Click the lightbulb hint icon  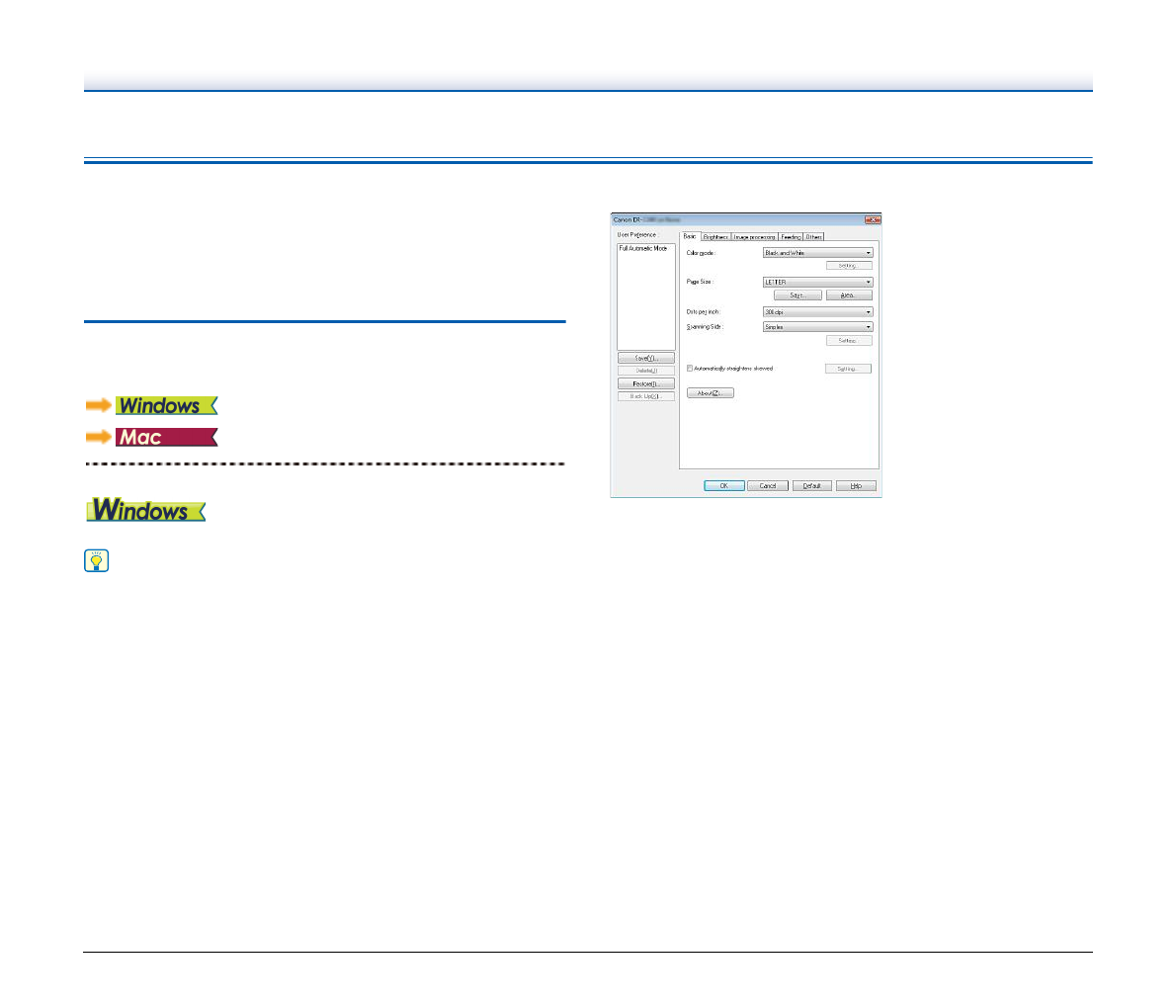[97, 561]
